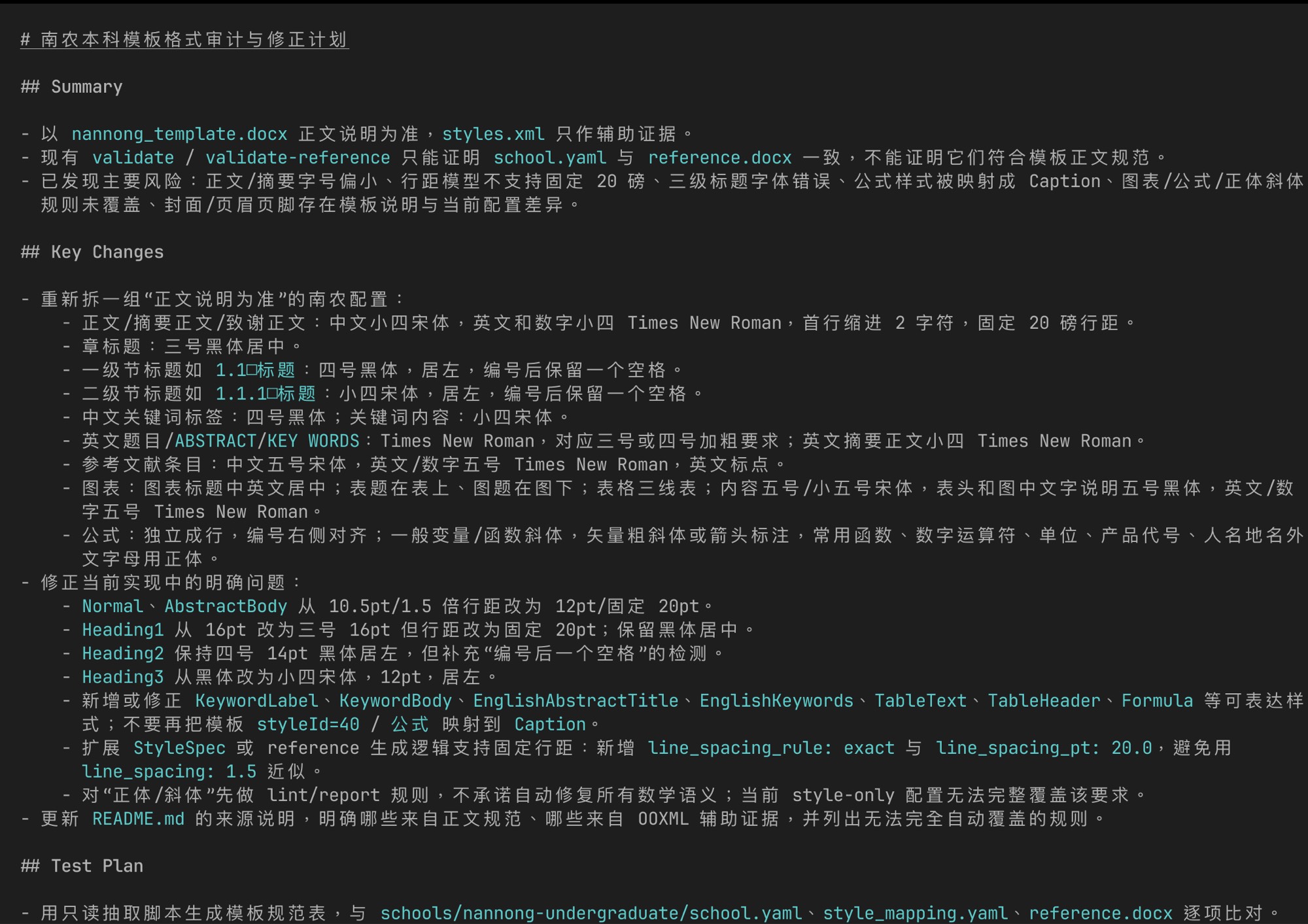Image resolution: width=1308 pixels, height=924 pixels.
Task: Click line_spacing_rule: exact text
Action: click(x=771, y=747)
